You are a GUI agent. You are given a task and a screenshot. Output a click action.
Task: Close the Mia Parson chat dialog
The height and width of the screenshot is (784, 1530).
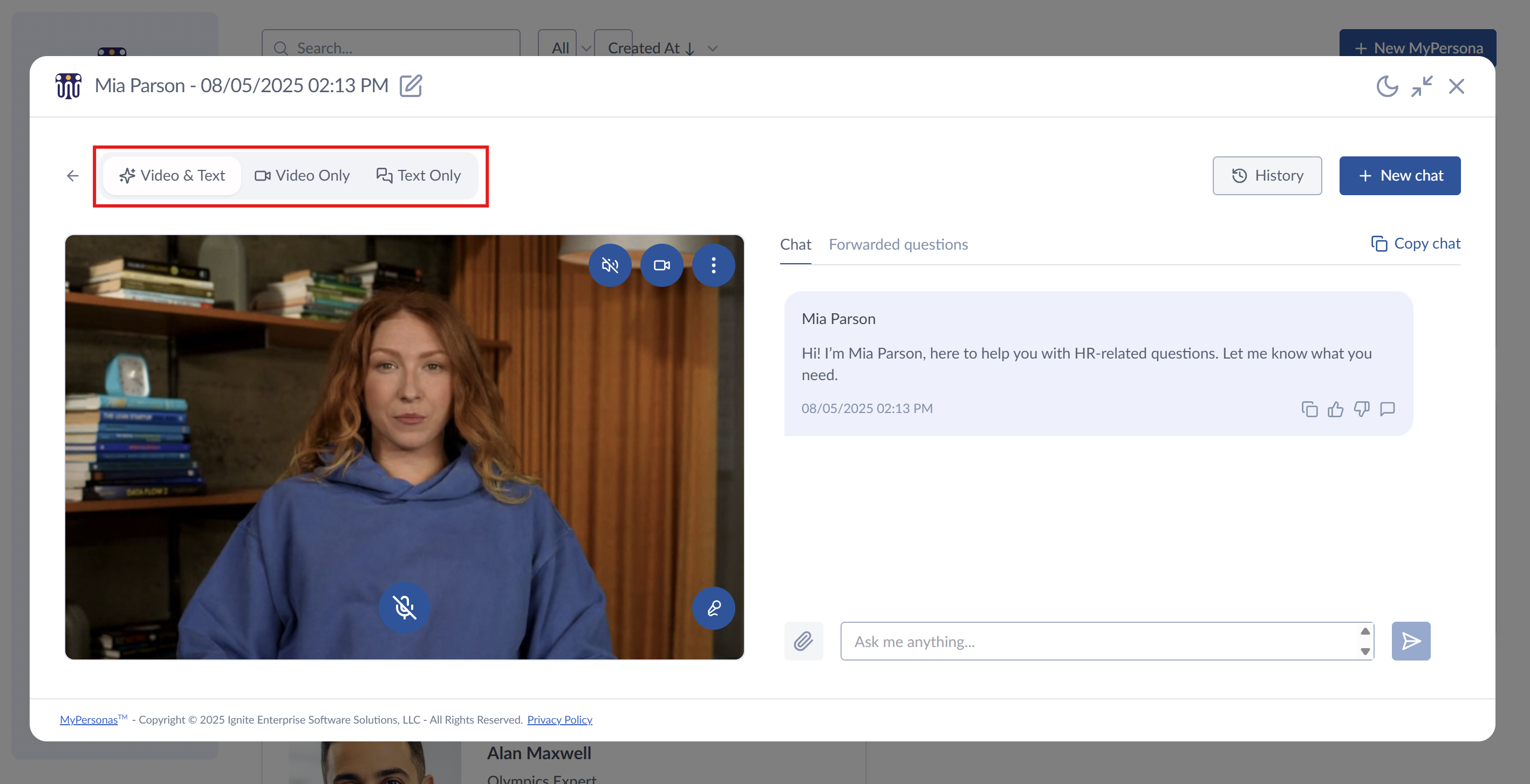point(1456,86)
